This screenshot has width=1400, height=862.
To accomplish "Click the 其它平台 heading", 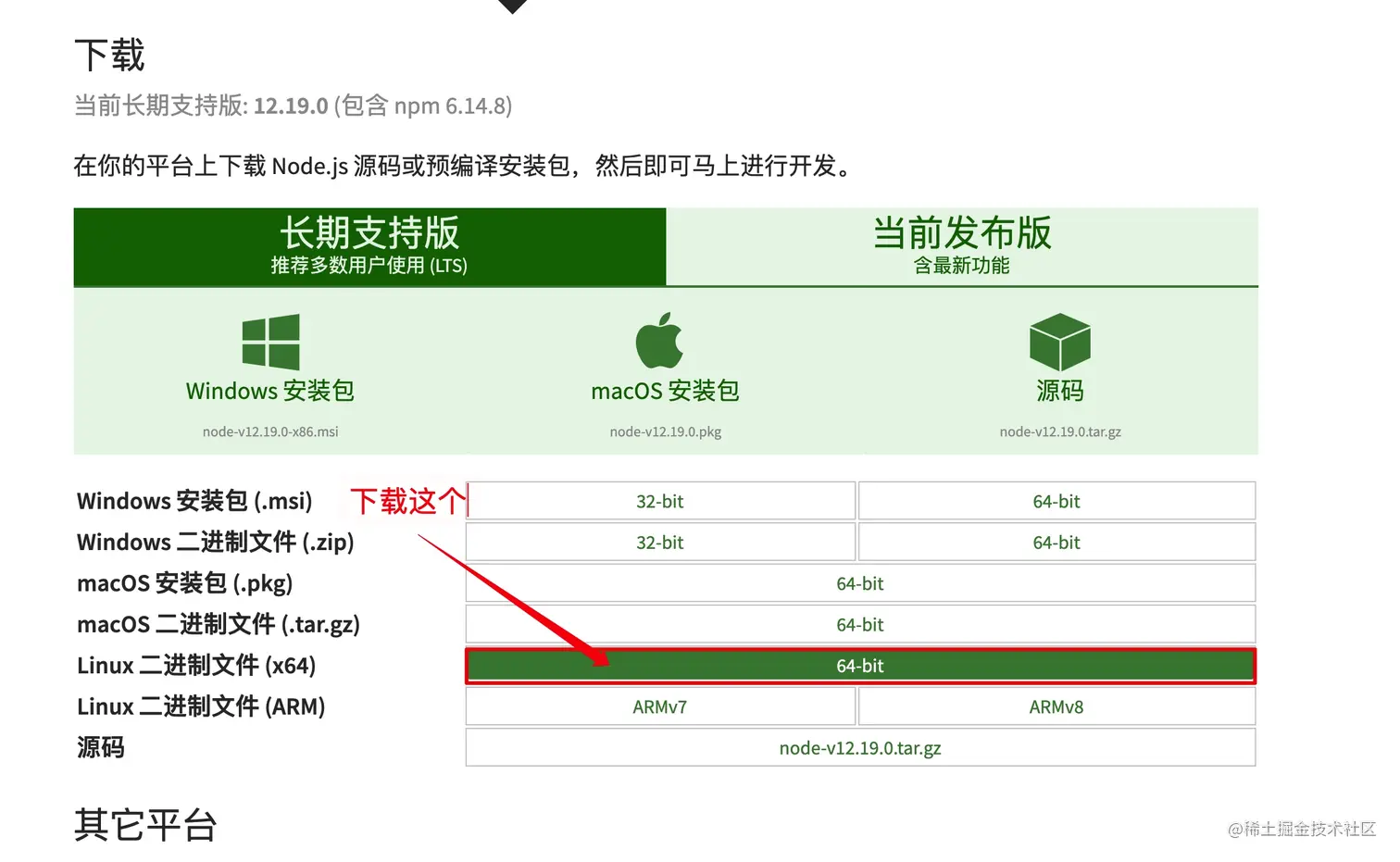I will click(x=145, y=825).
